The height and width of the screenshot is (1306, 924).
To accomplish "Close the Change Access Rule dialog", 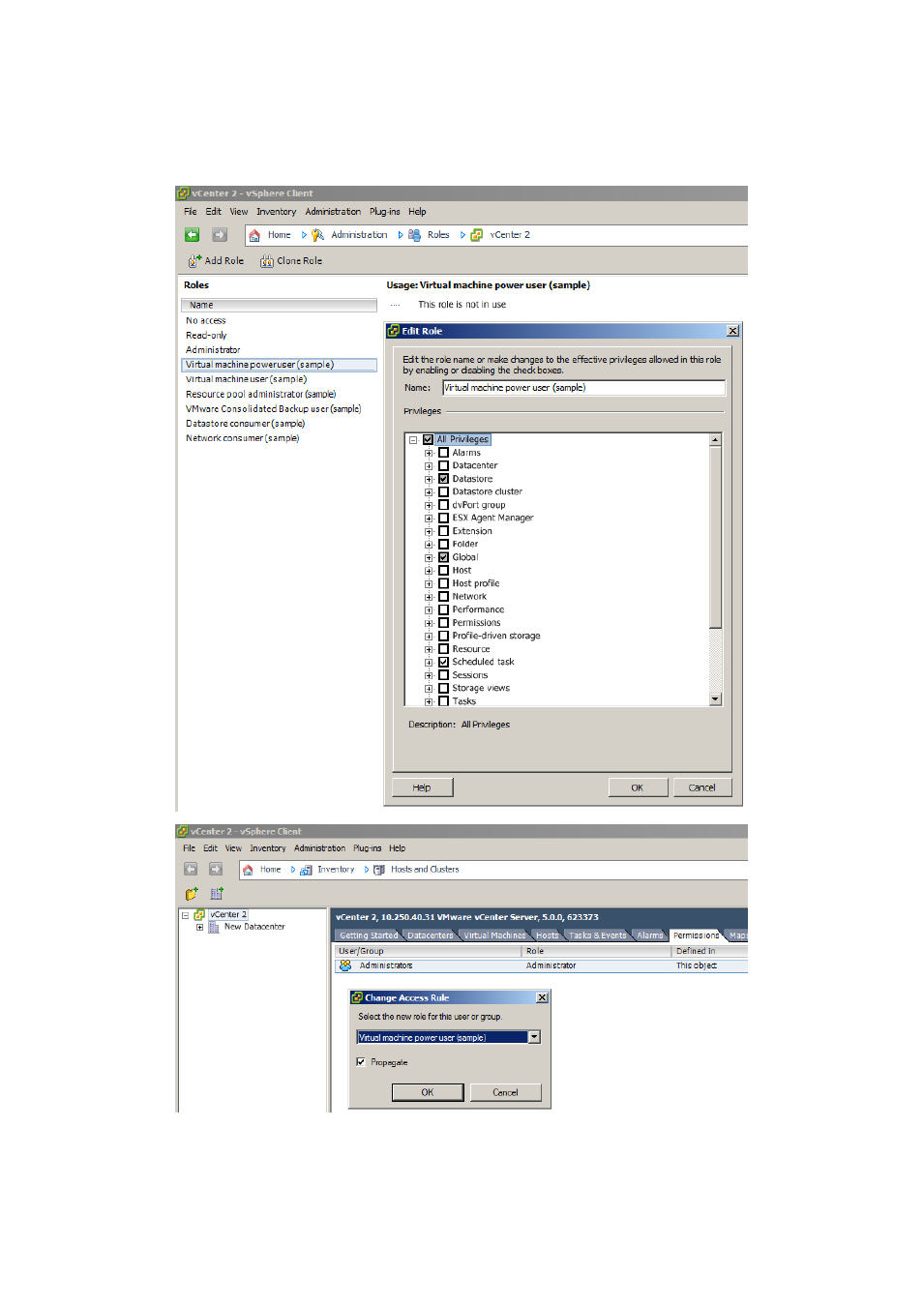I will (x=542, y=997).
